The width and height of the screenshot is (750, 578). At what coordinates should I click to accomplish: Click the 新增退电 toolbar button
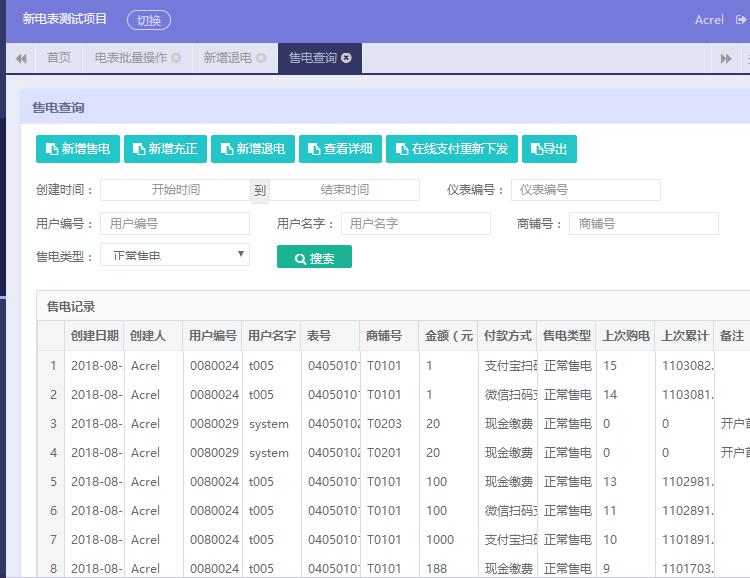click(253, 149)
